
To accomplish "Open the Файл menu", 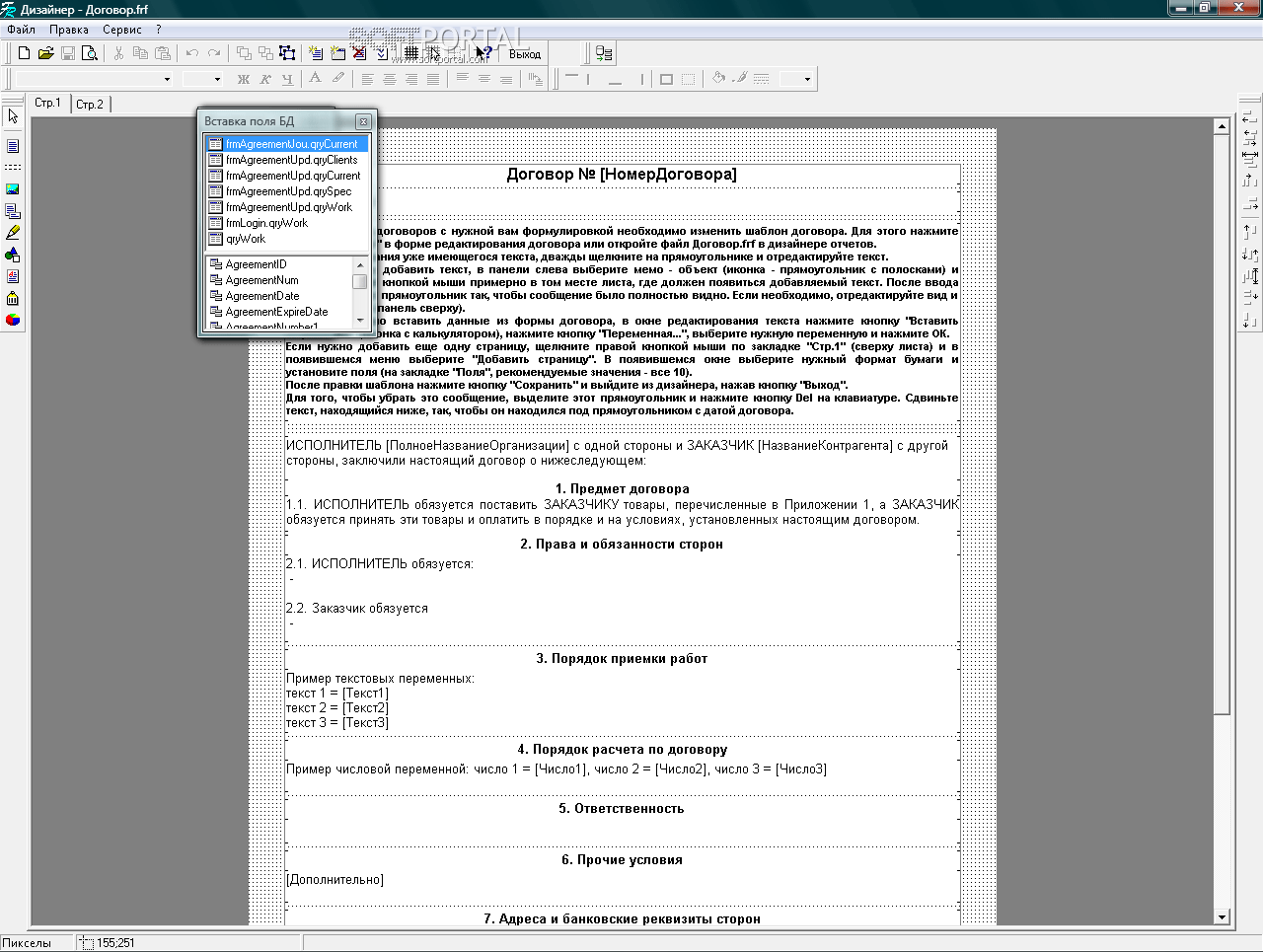I will pos(21,30).
